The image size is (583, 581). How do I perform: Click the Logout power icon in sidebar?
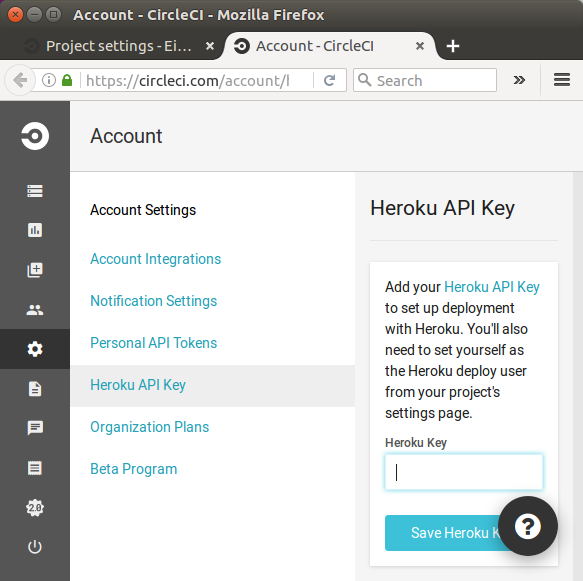pyautogui.click(x=35, y=547)
